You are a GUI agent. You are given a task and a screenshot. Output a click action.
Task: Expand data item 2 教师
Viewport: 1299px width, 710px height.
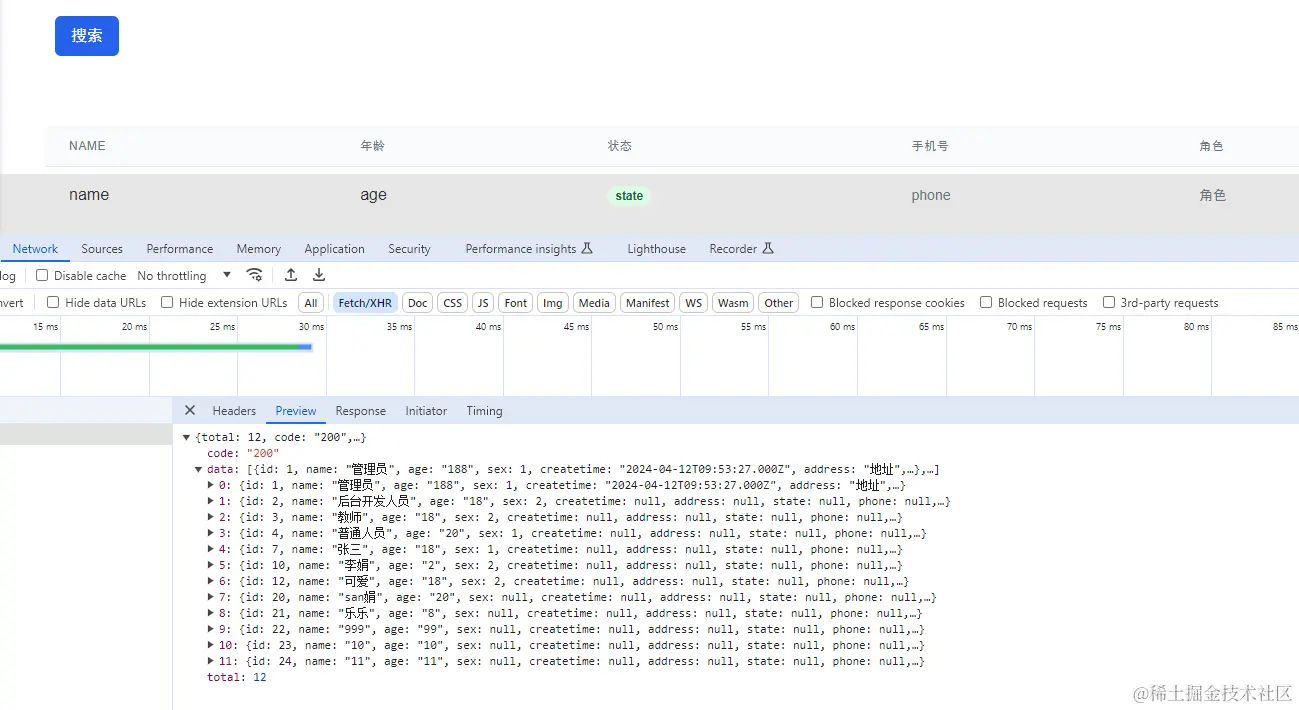coord(211,518)
